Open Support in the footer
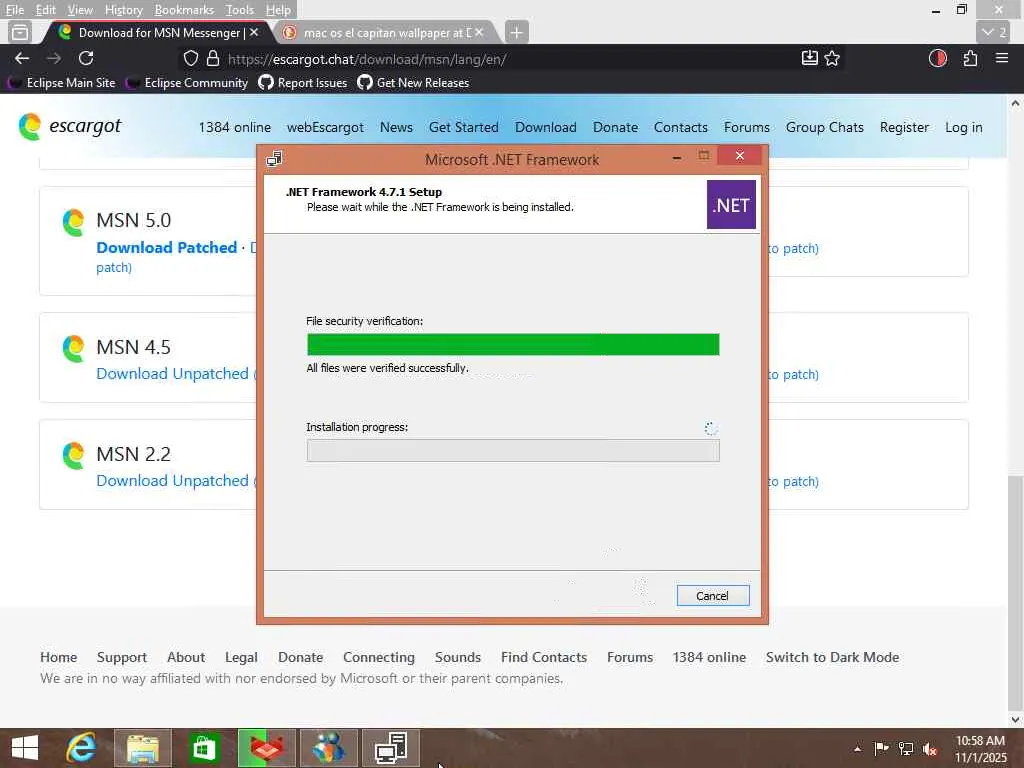 (121, 657)
